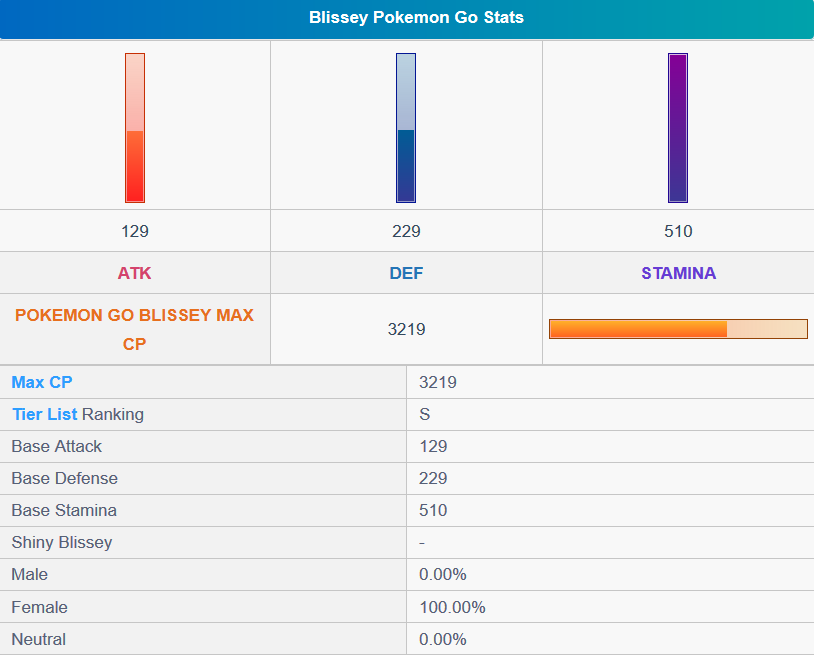Select 3219 beside the orange bar
This screenshot has height=655, width=814.
point(406,329)
